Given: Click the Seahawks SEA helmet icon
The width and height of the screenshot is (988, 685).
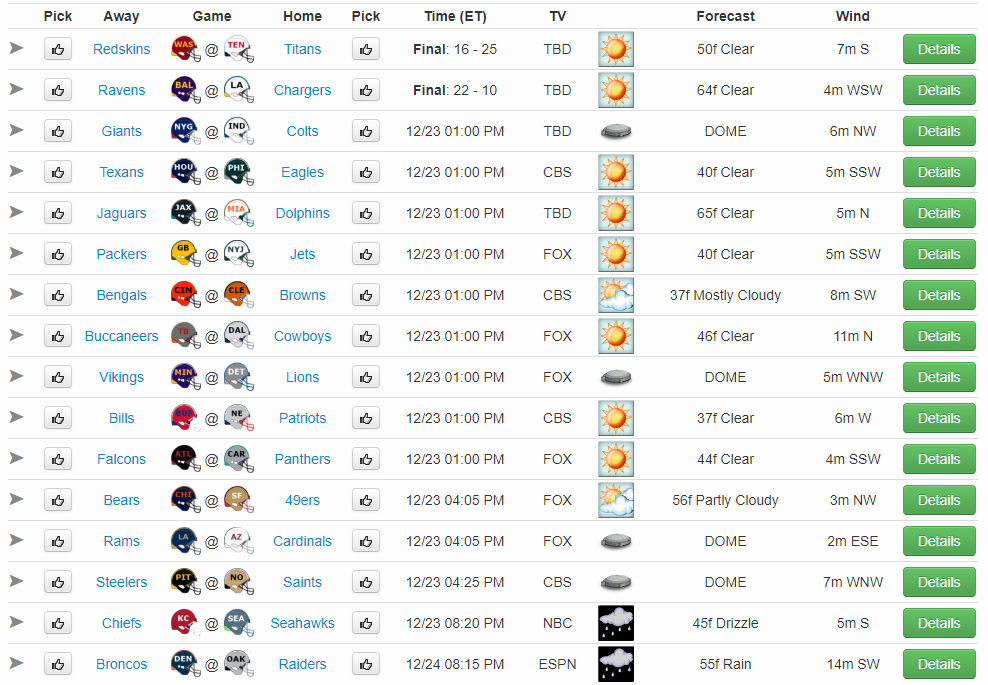Looking at the screenshot, I should [x=238, y=623].
